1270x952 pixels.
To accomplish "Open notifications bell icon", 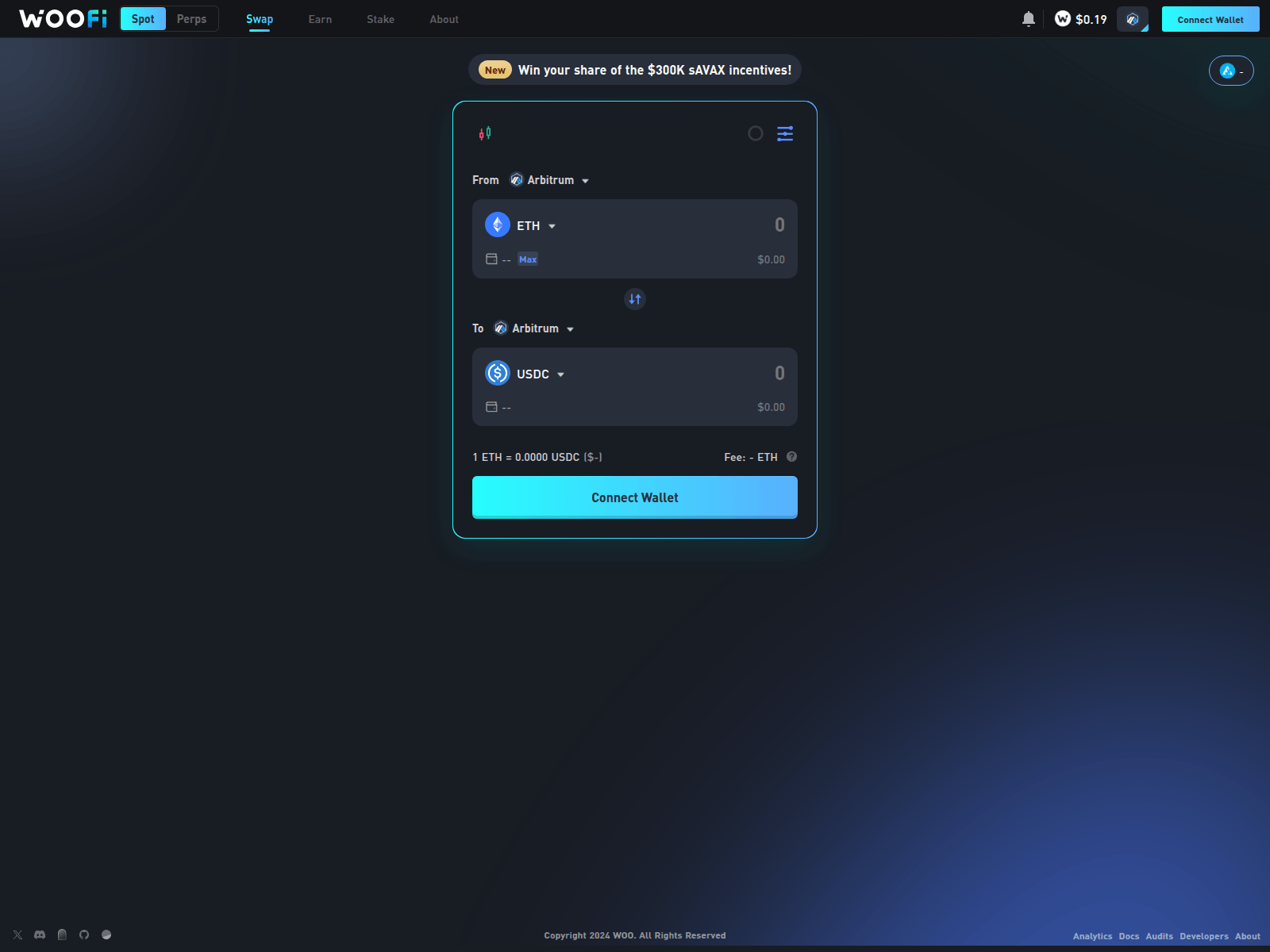I will 1029,19.
